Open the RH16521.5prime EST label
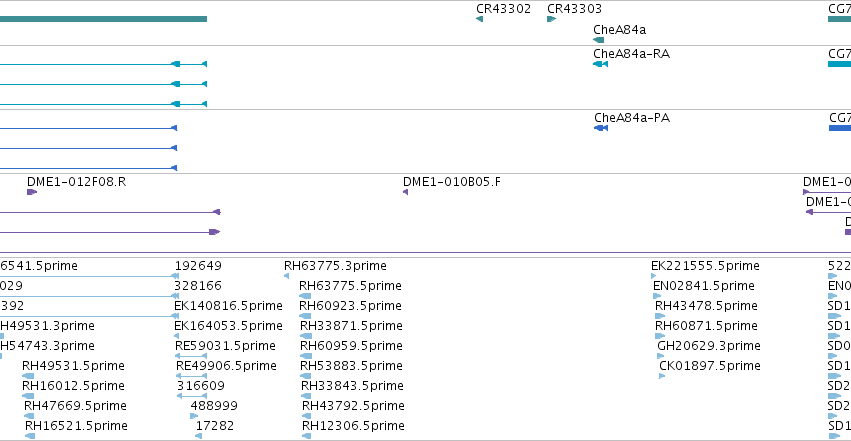The height and width of the screenshot is (441, 851). coord(77,426)
